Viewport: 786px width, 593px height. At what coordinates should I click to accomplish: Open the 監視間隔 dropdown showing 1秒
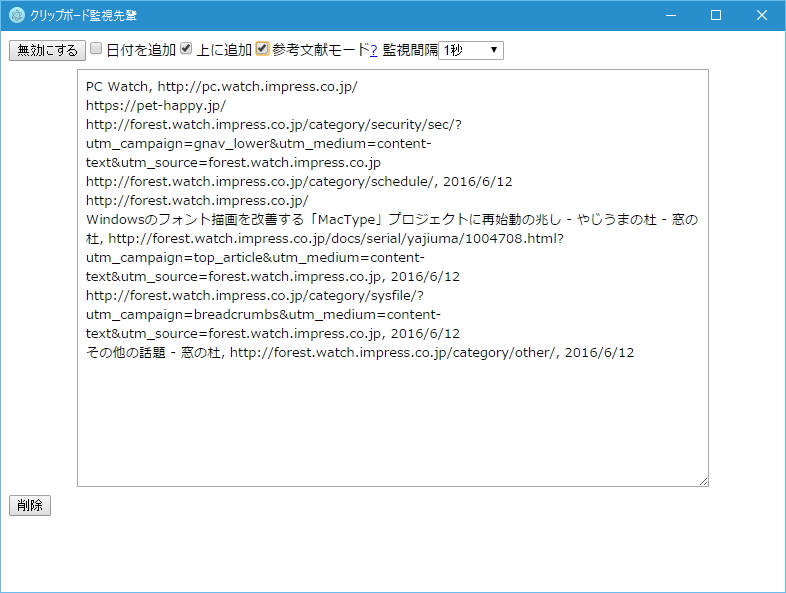pyautogui.click(x=471, y=50)
